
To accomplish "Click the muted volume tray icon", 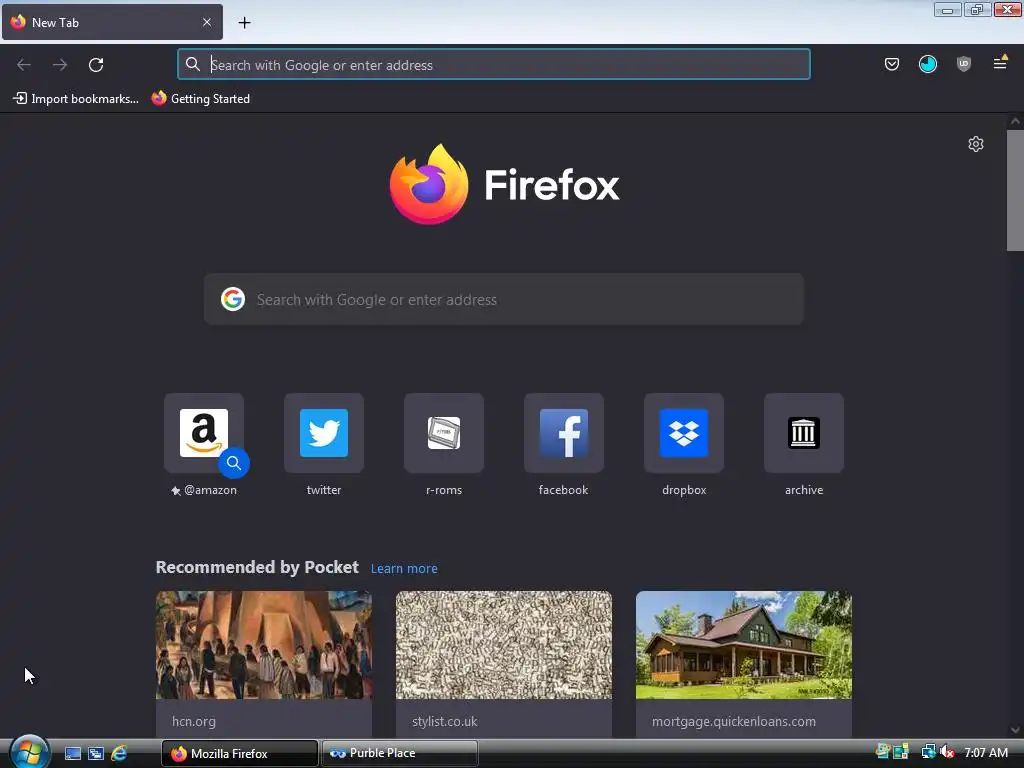I will 947,752.
